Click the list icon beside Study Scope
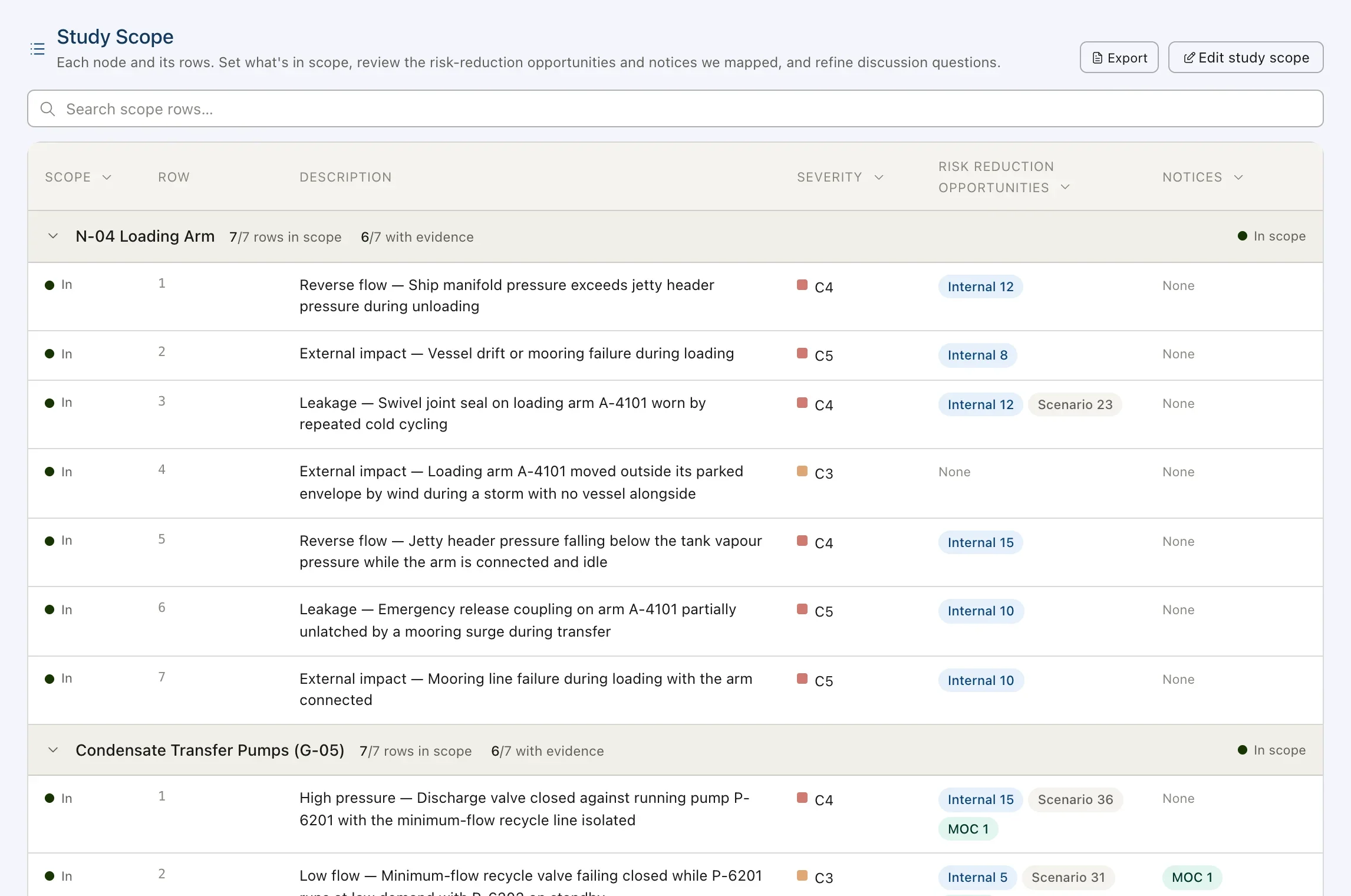The image size is (1351, 896). 37,49
